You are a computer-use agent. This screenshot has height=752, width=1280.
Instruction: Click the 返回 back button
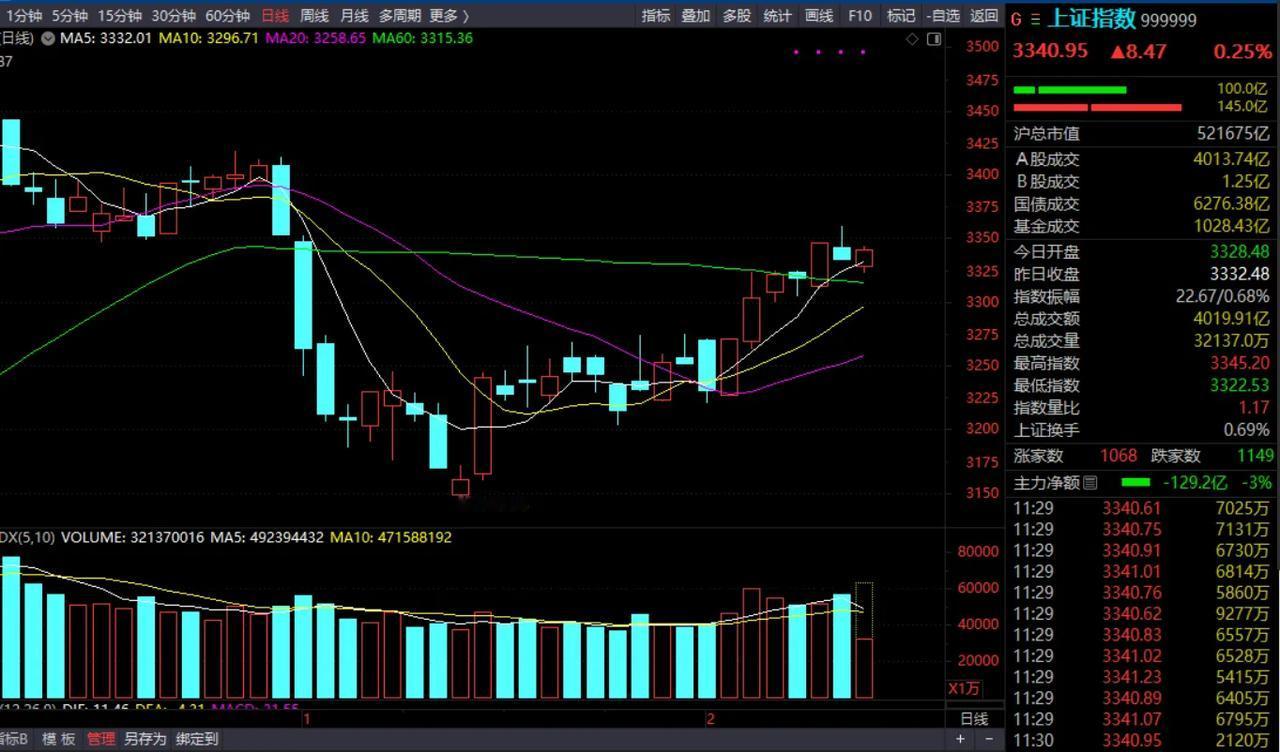pyautogui.click(x=984, y=16)
